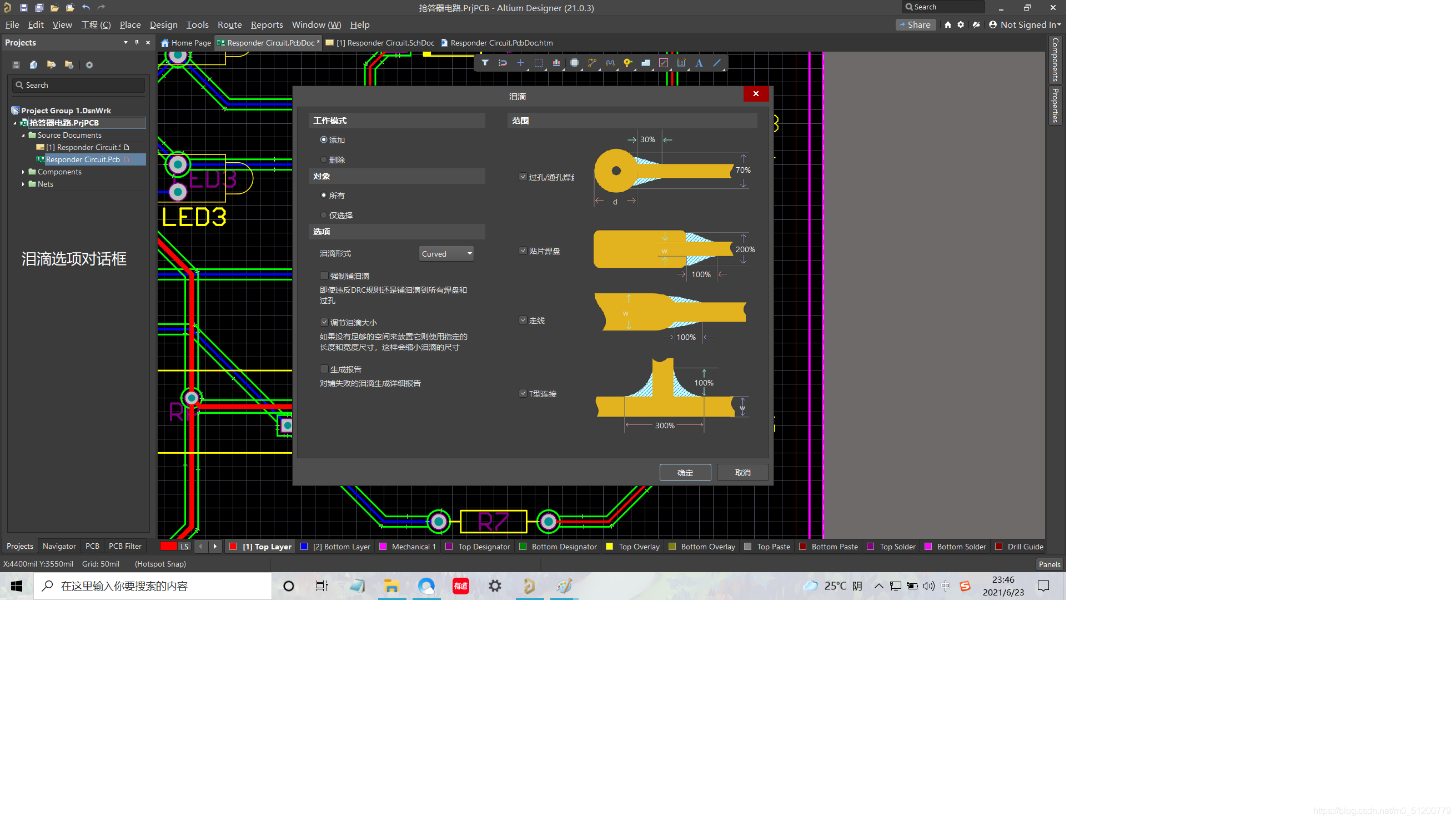Select the place string text tool

pyautogui.click(x=699, y=63)
